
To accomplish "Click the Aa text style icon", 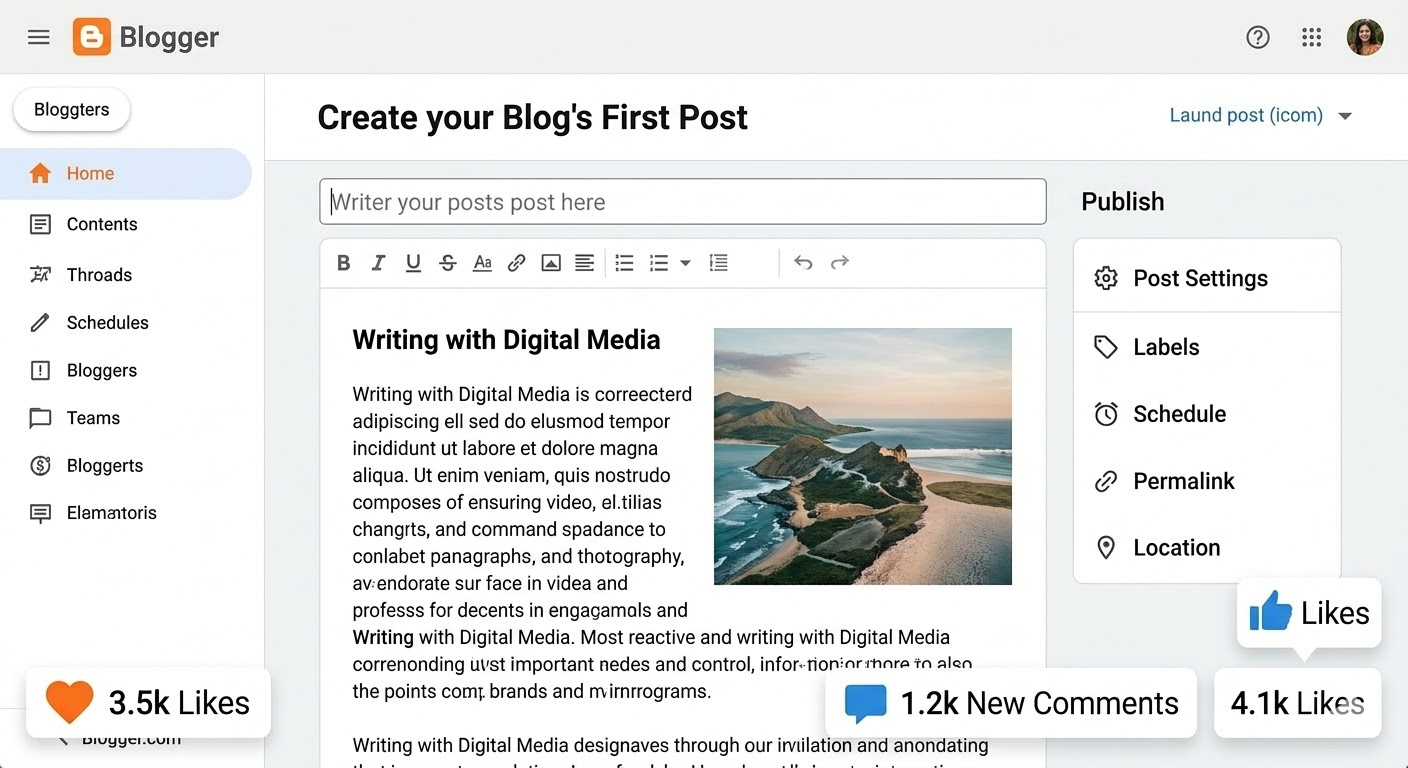I will click(x=482, y=263).
